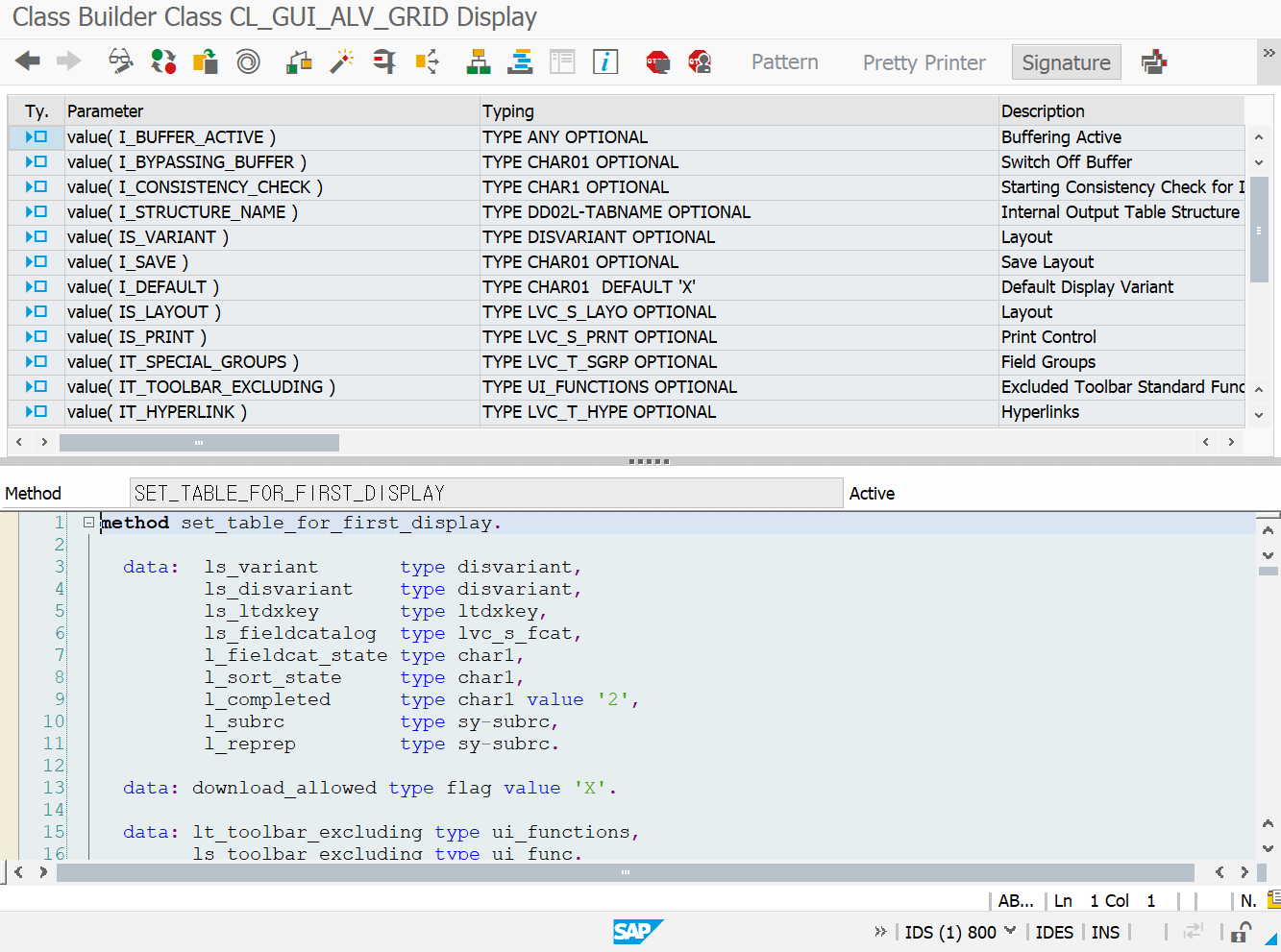The image size is (1281, 952).
Task: Expand status bar chevrons before IDS
Action: 880,932
